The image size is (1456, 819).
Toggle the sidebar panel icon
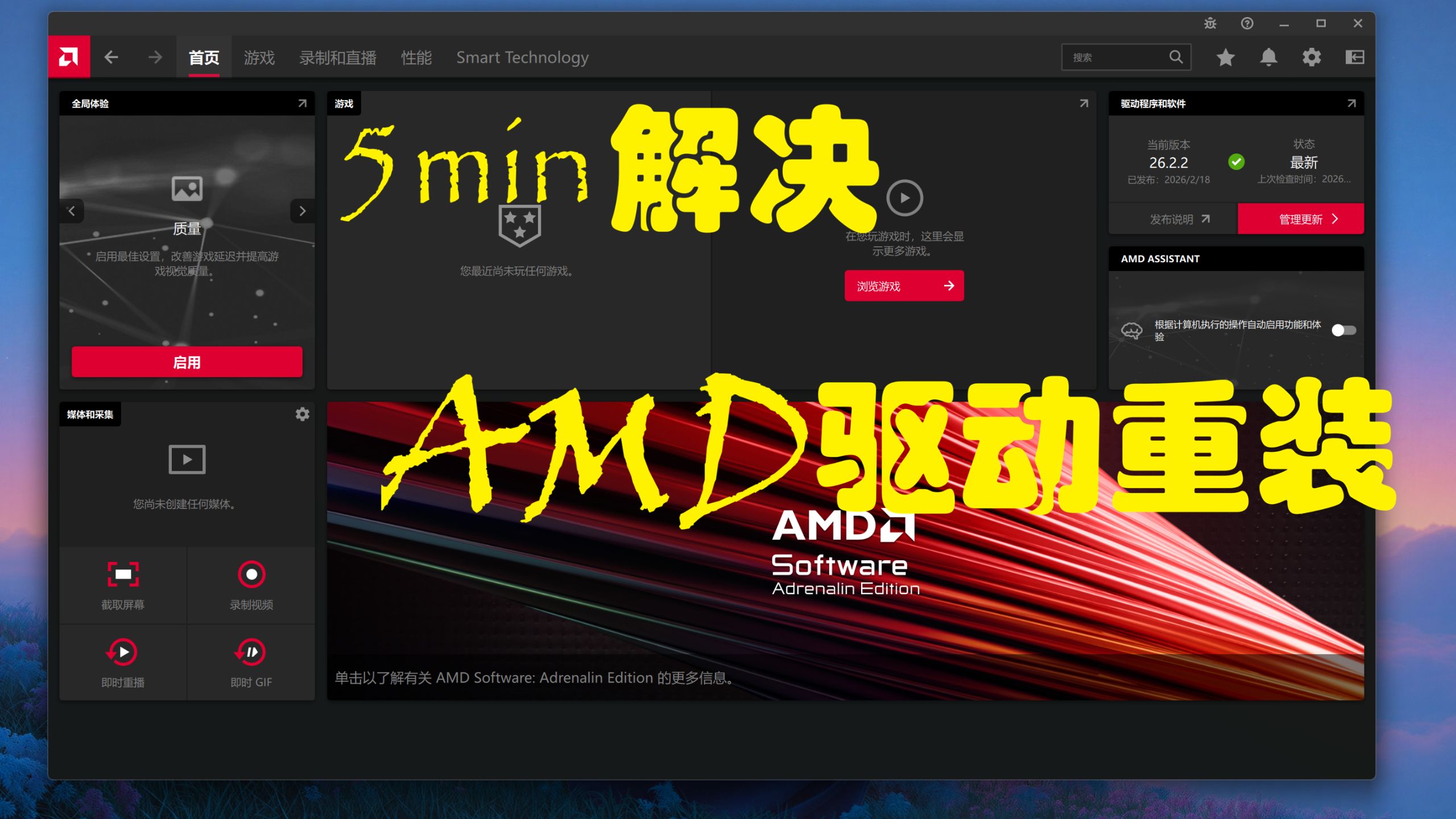point(1355,57)
